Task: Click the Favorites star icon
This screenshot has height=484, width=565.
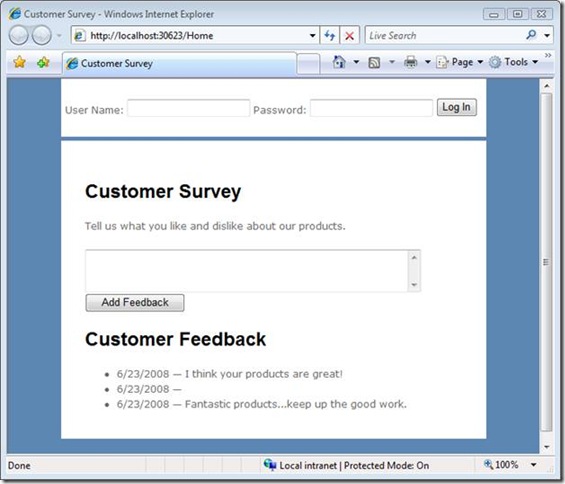Action: pyautogui.click(x=19, y=62)
